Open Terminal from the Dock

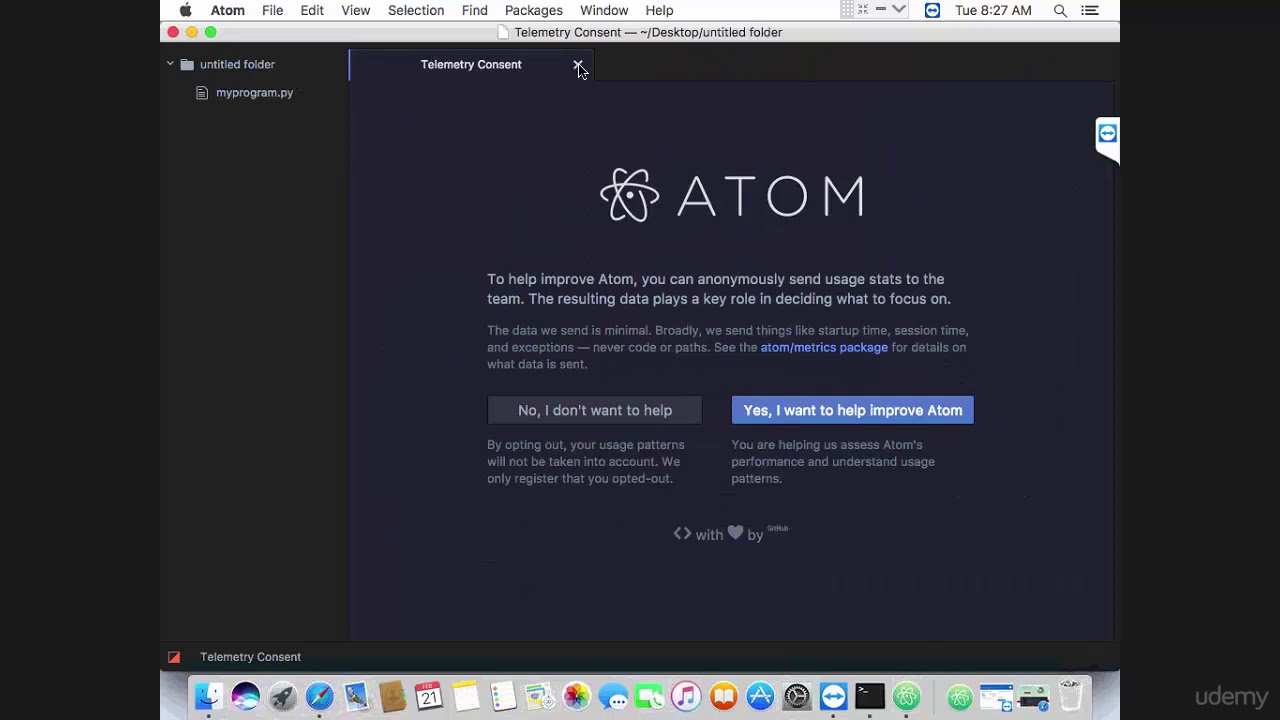870,696
